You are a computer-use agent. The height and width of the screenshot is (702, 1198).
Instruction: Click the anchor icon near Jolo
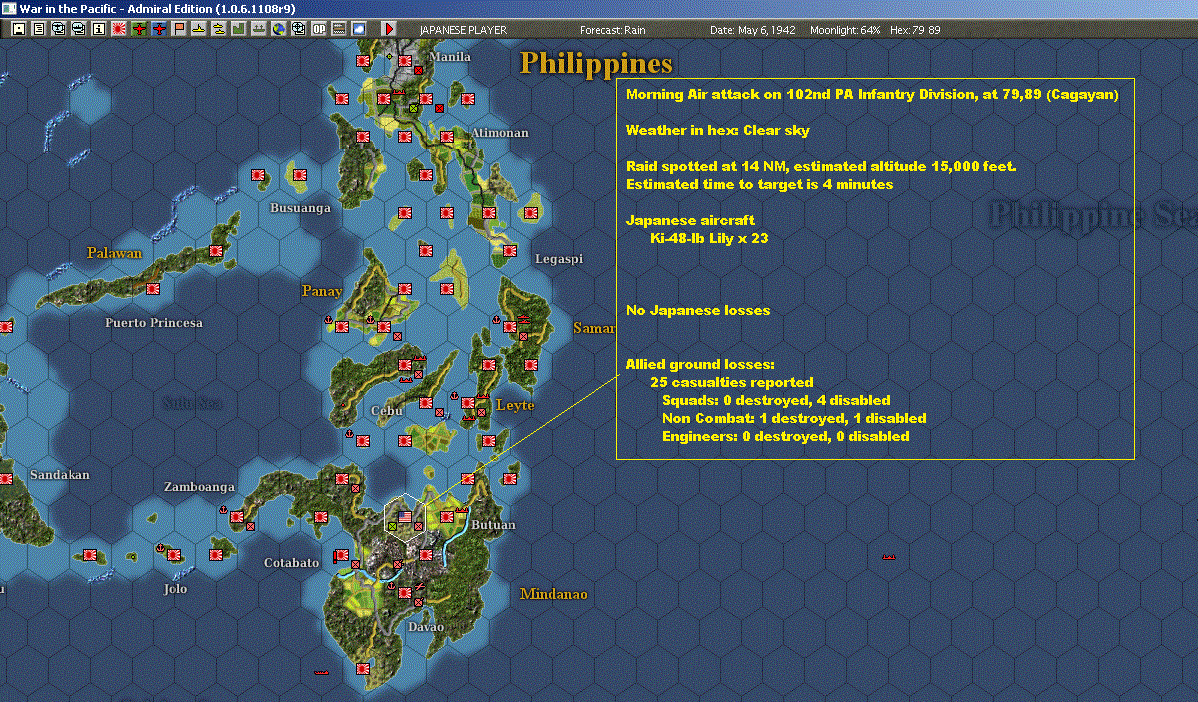(x=160, y=548)
